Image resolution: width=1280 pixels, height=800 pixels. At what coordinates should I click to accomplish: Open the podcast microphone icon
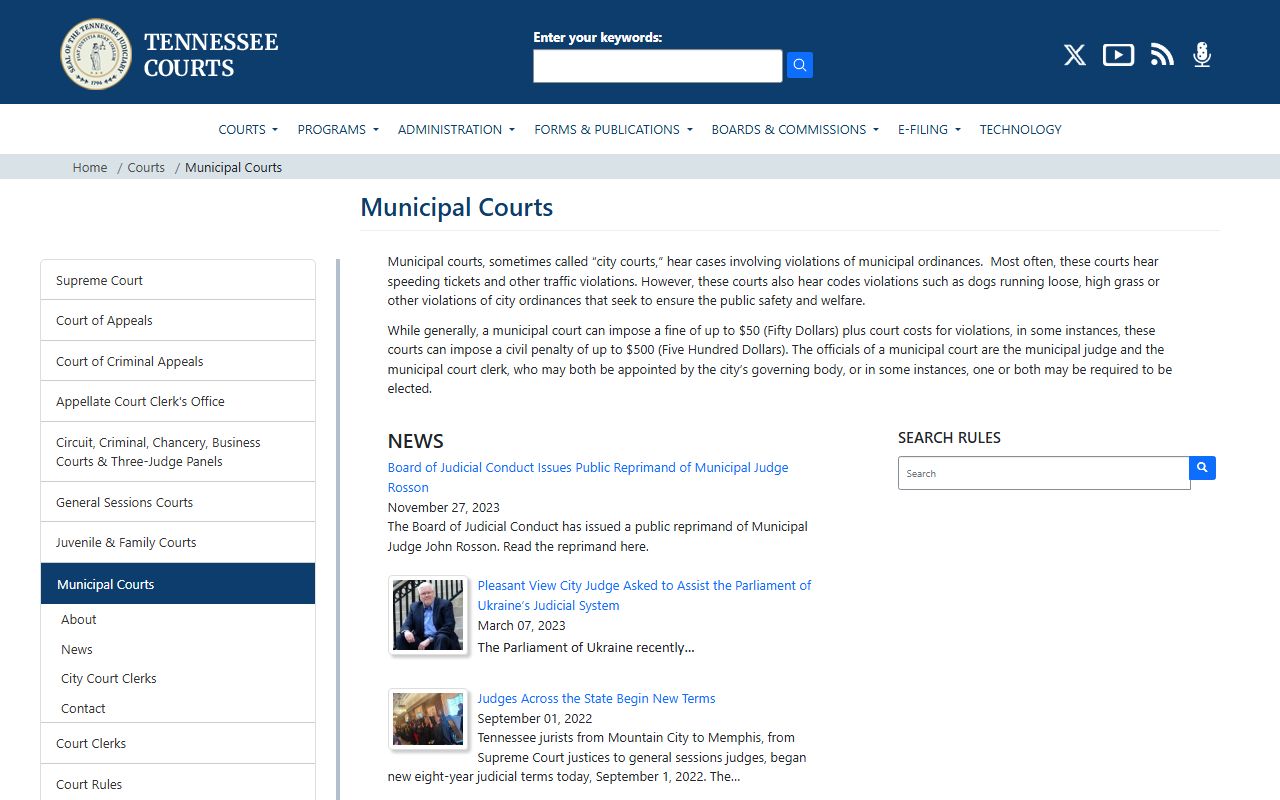[1202, 55]
